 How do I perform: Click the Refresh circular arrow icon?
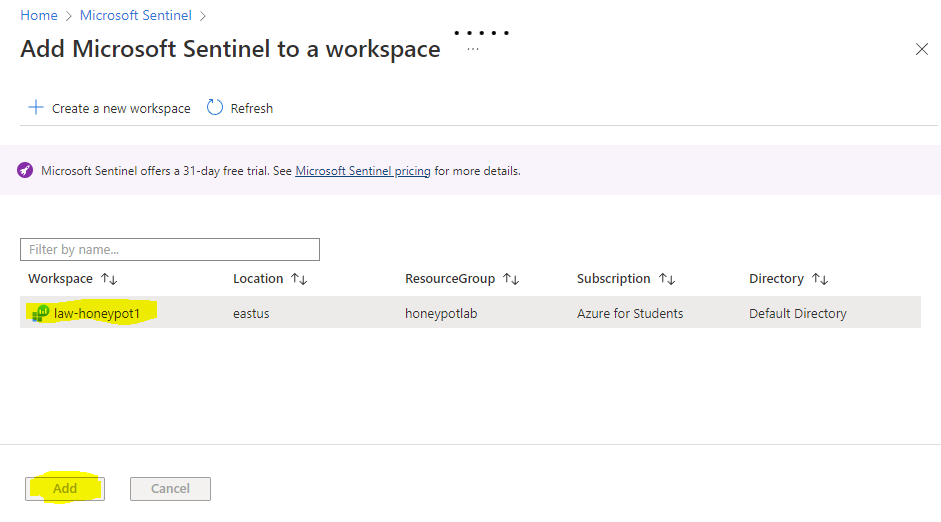(214, 107)
